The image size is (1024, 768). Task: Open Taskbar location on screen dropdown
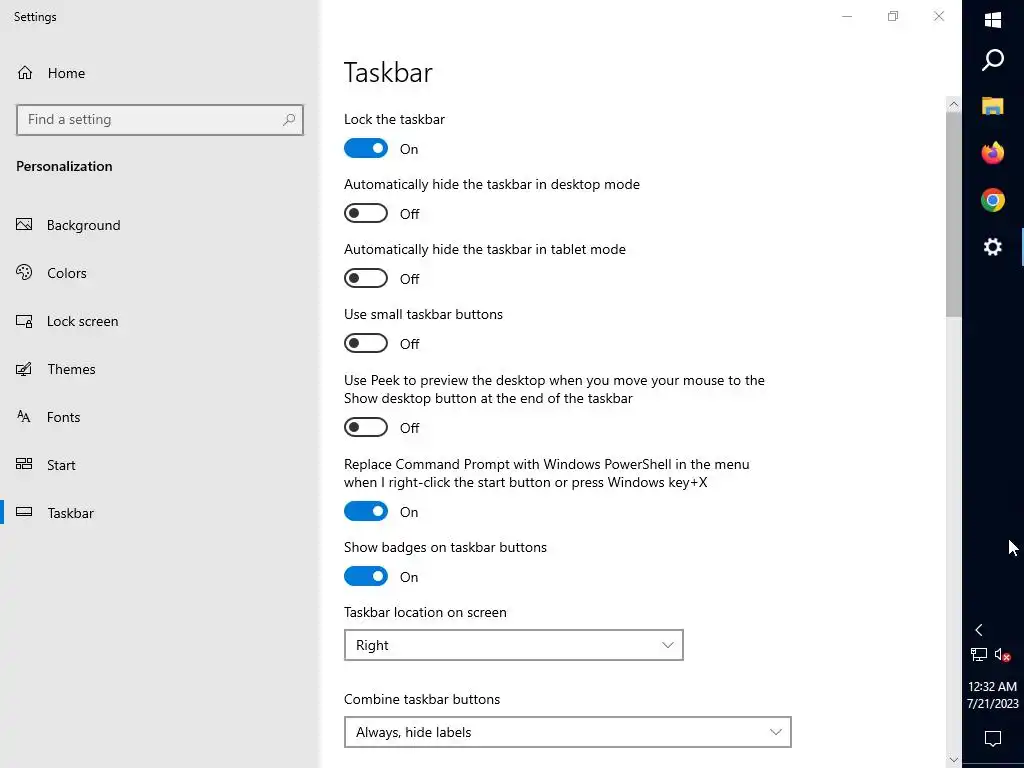(513, 645)
